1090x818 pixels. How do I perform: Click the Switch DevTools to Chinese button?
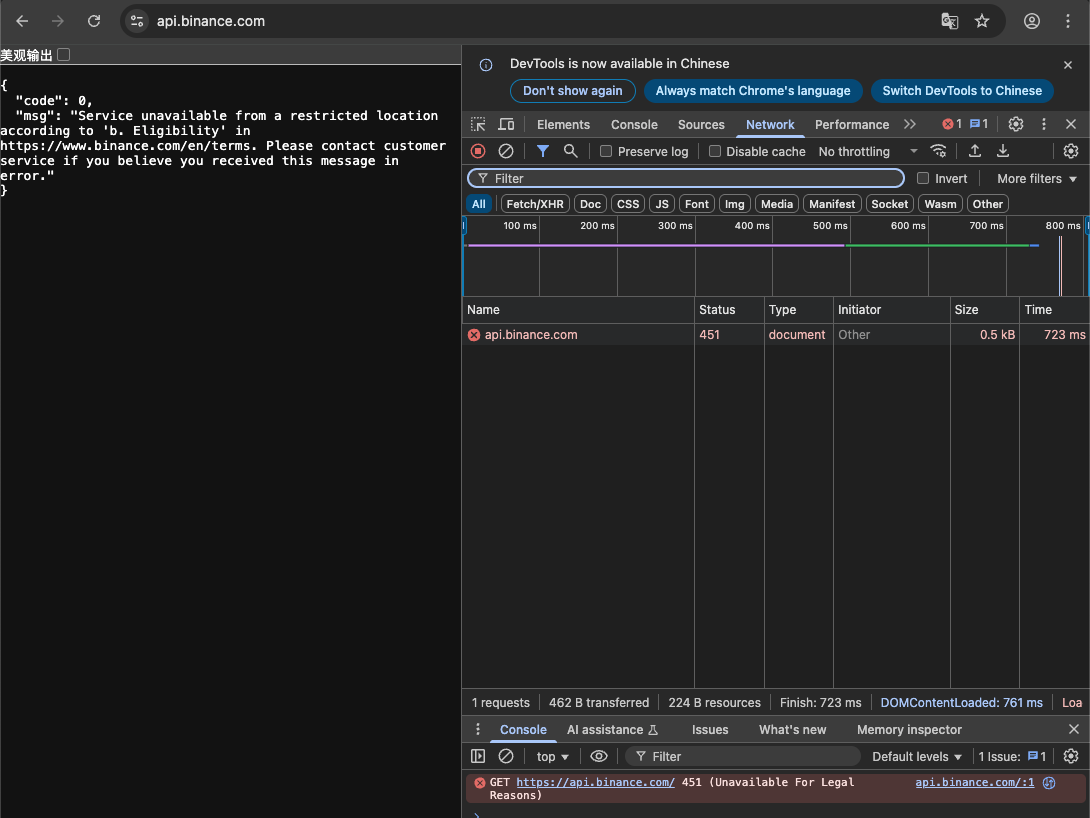pos(962,91)
